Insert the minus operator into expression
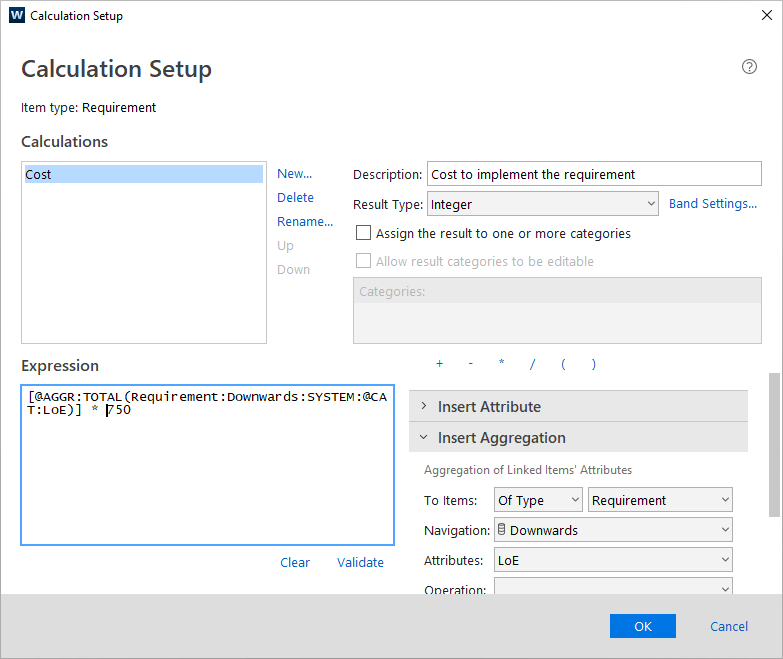This screenshot has height=659, width=783. [470, 364]
